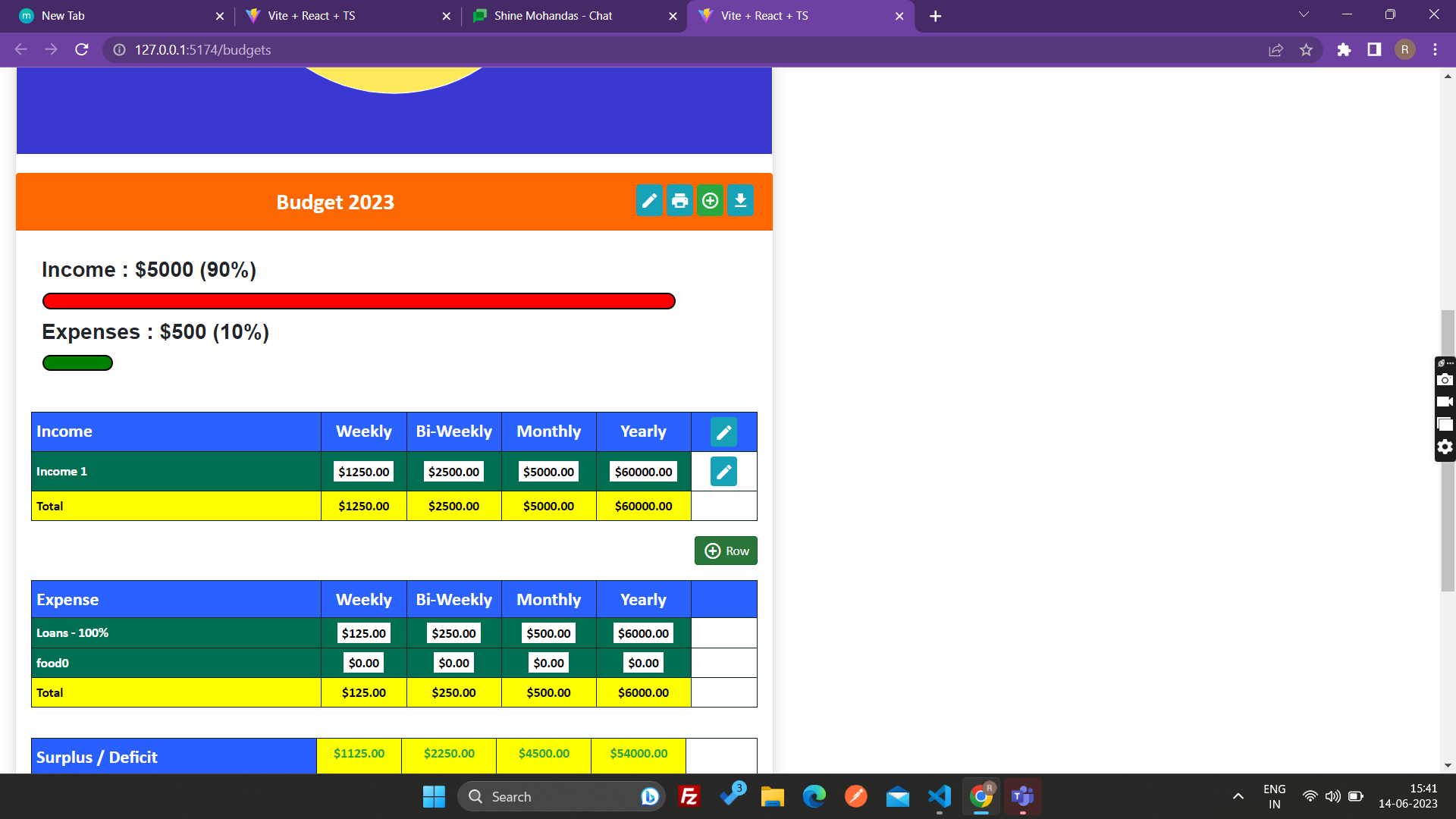The image size is (1456, 819).
Task: Open Visual Studio Code from the taskbar
Action: point(939,796)
